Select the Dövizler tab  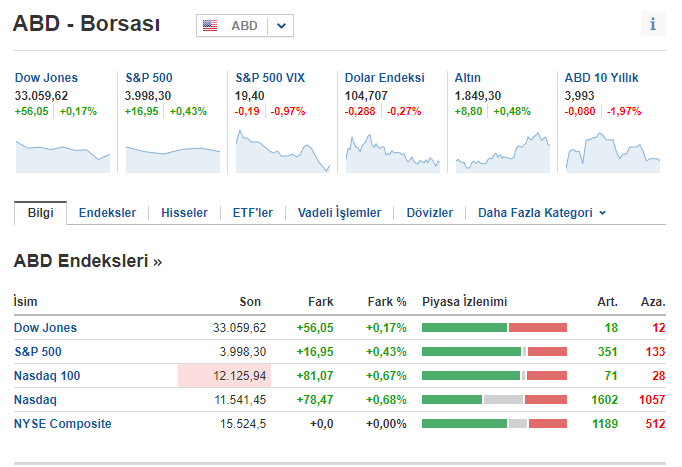[429, 213]
